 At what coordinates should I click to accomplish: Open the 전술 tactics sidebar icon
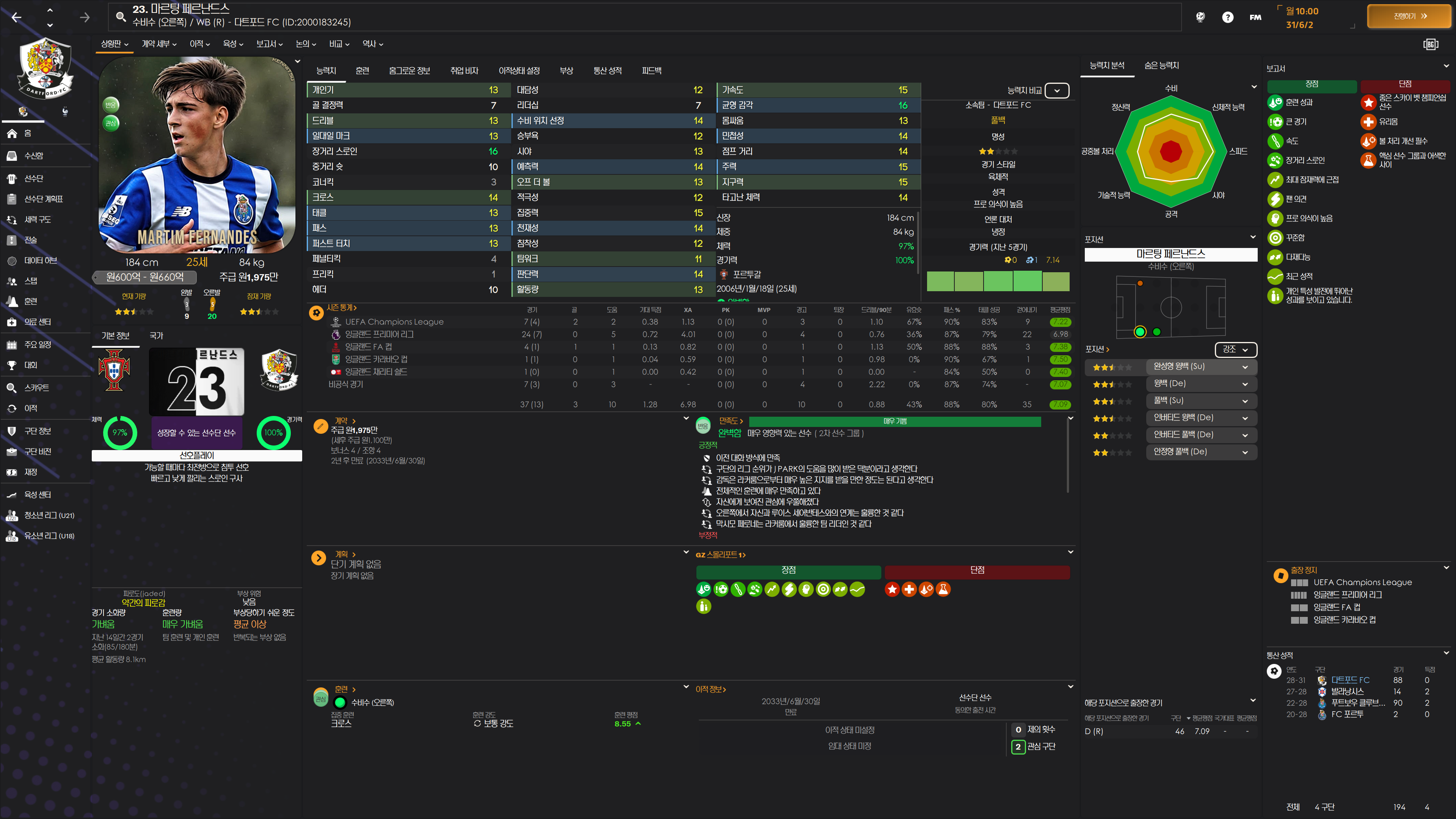point(12,240)
